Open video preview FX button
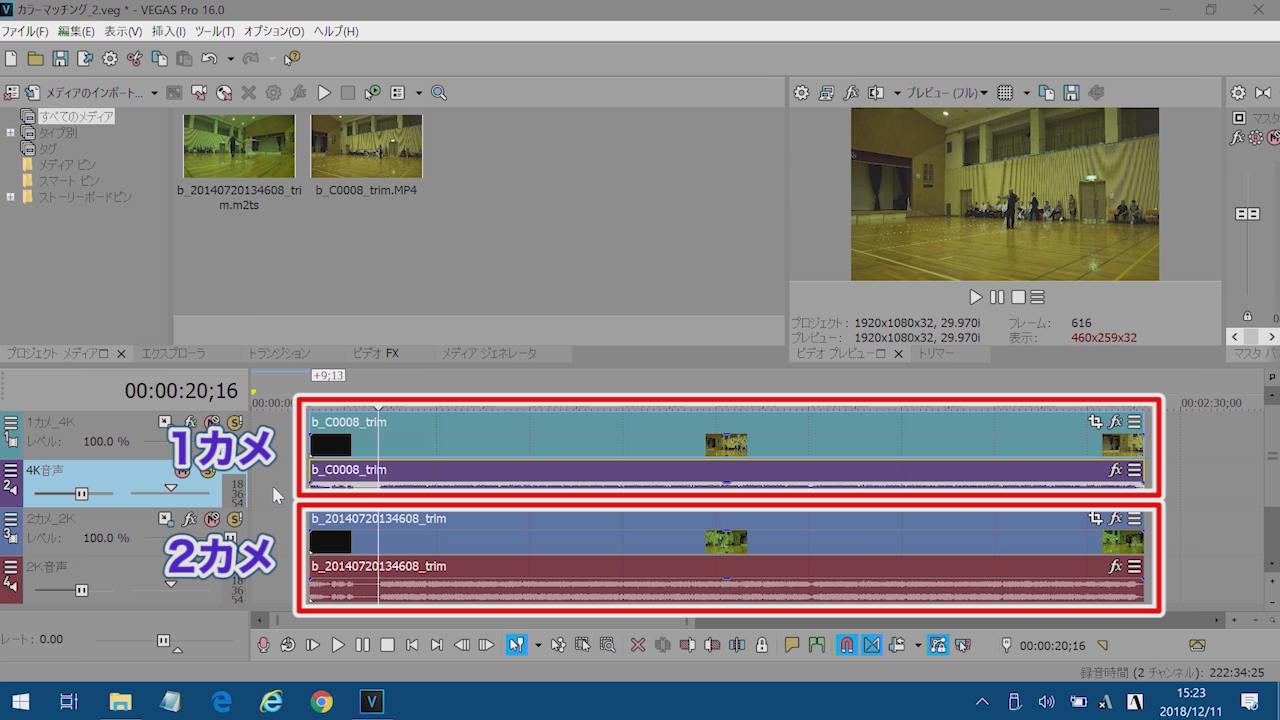This screenshot has width=1280, height=720. [x=851, y=93]
